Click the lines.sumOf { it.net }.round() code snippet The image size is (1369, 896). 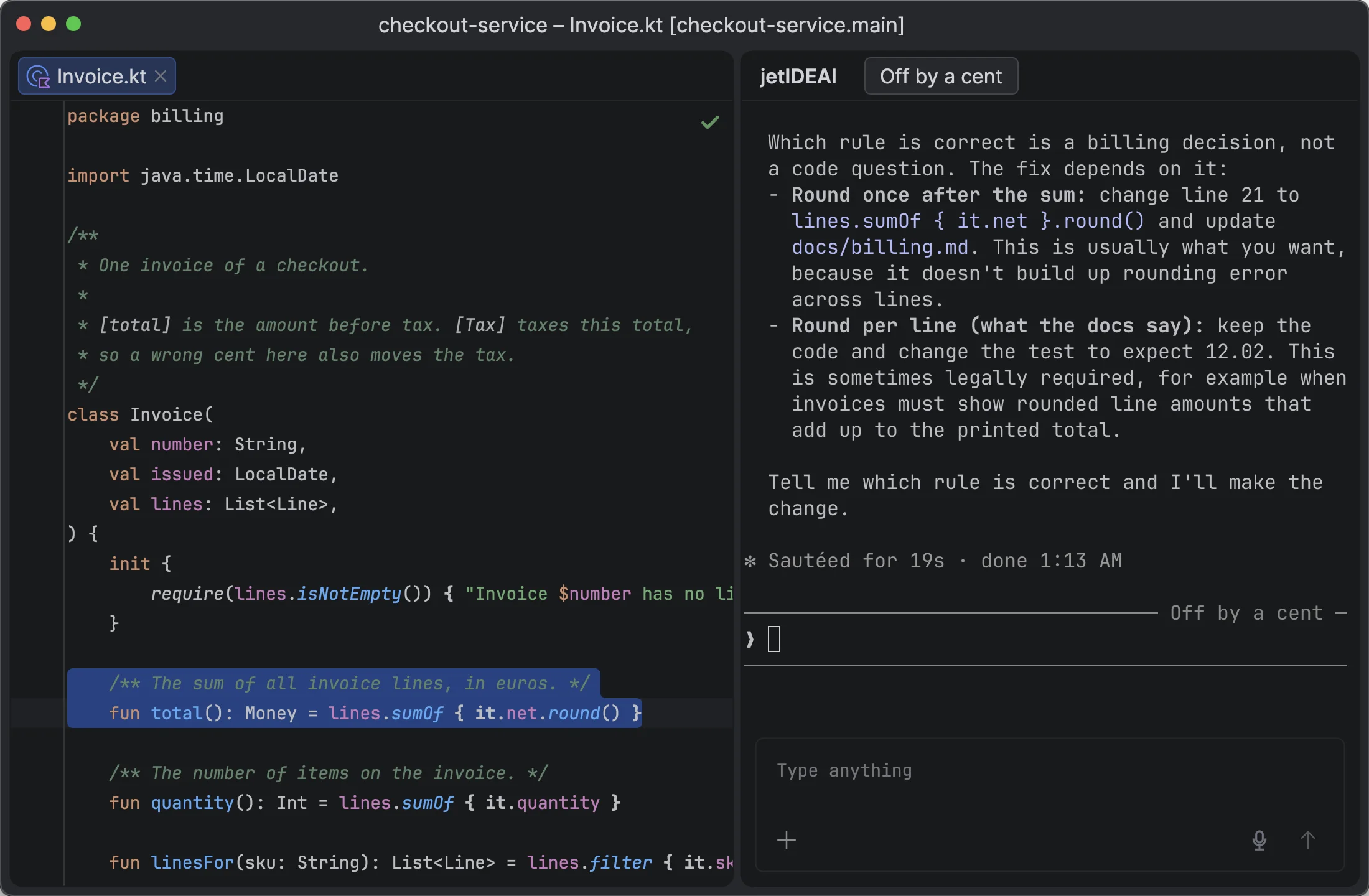click(x=968, y=222)
